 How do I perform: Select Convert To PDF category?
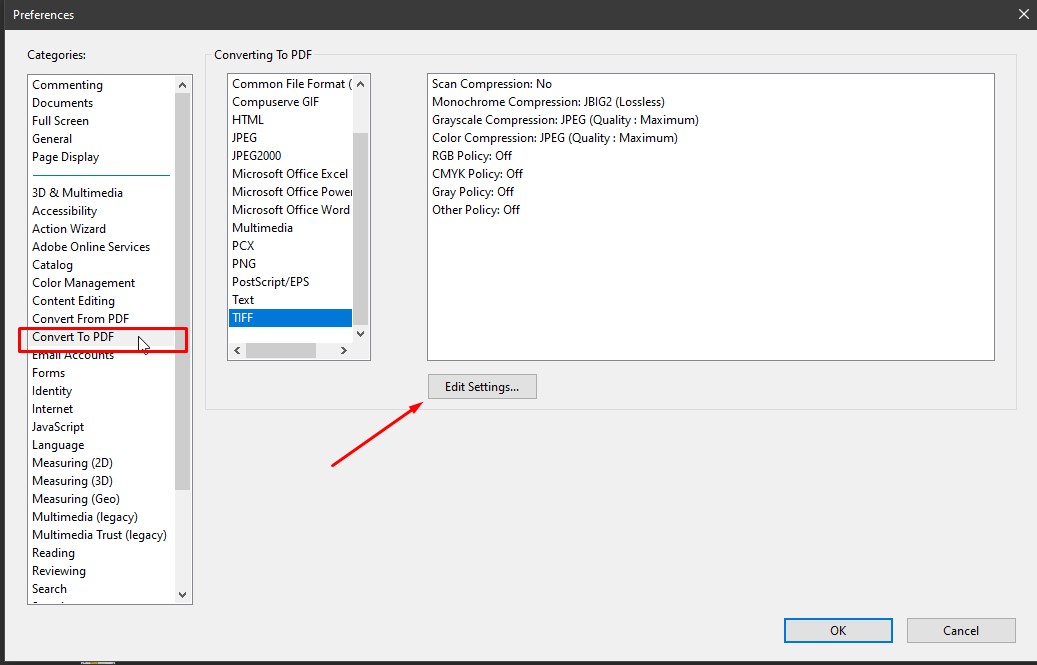[x=73, y=336]
